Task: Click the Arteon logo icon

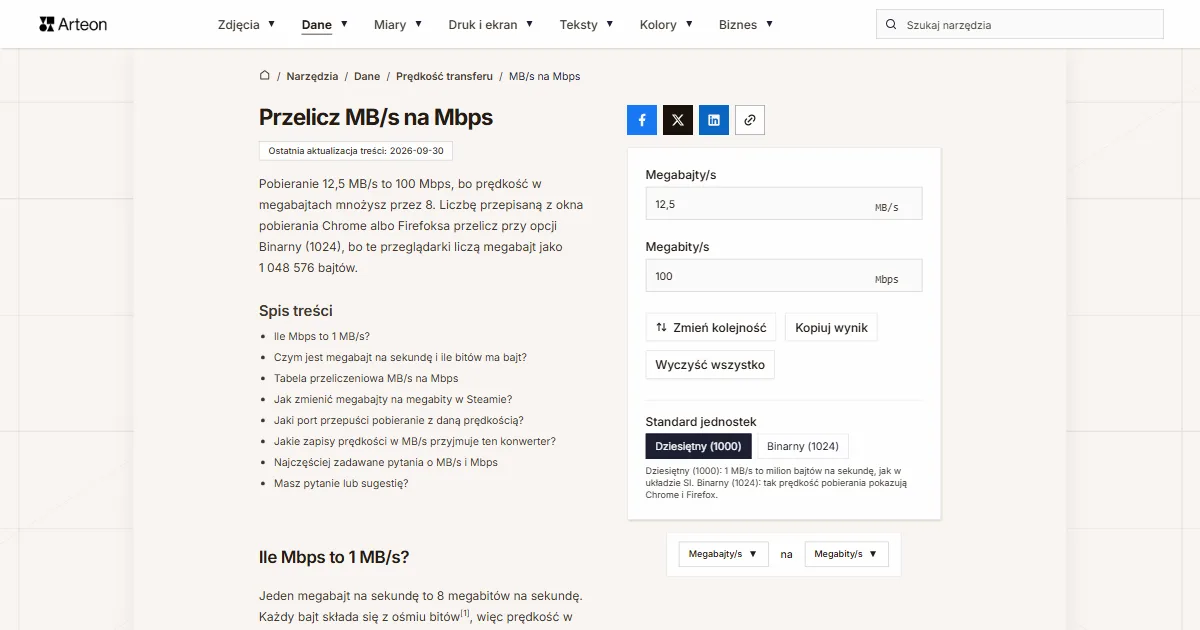Action: pyautogui.click(x=46, y=24)
